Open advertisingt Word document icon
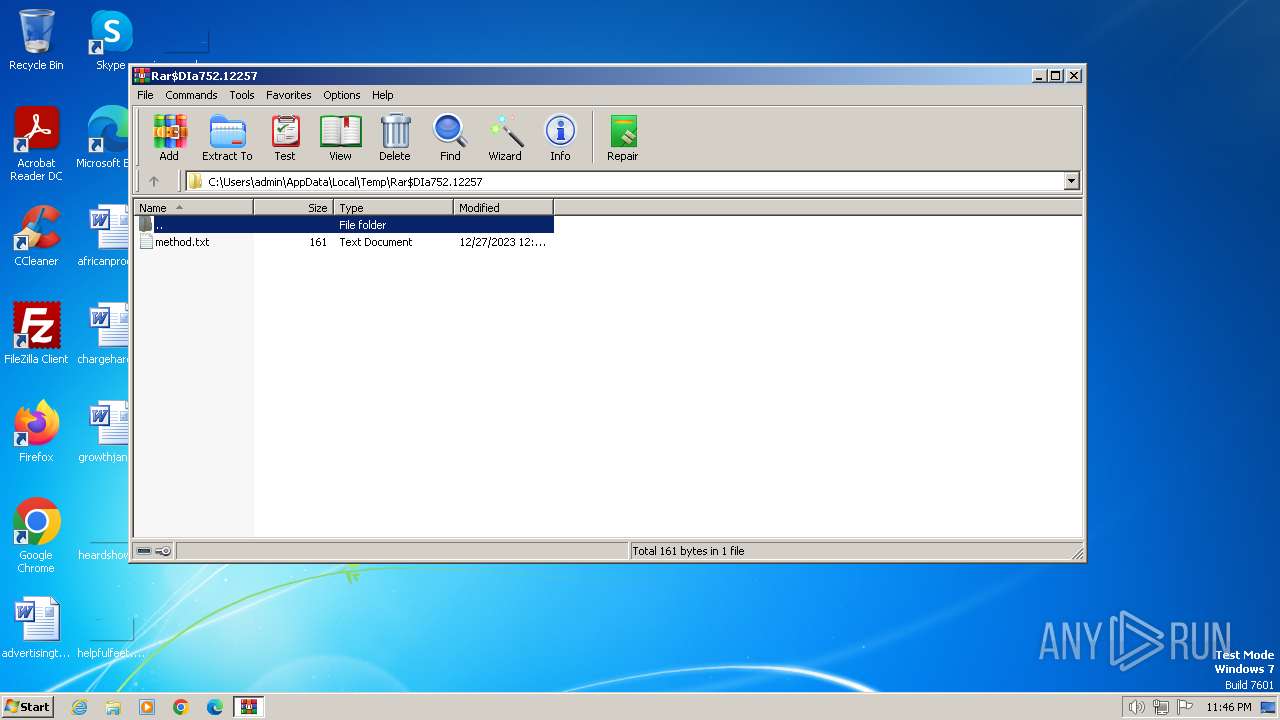 click(x=36, y=628)
